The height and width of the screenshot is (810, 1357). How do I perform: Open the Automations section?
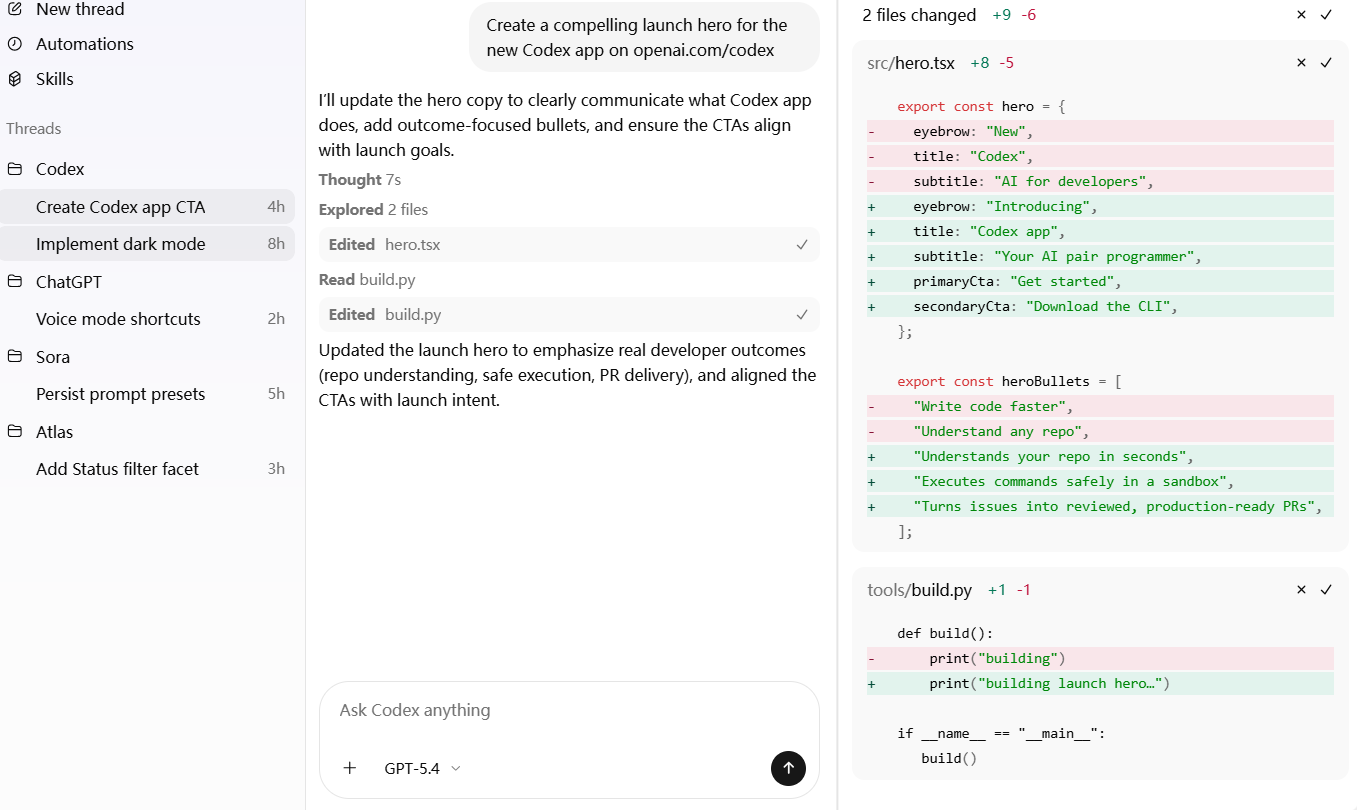point(84,44)
